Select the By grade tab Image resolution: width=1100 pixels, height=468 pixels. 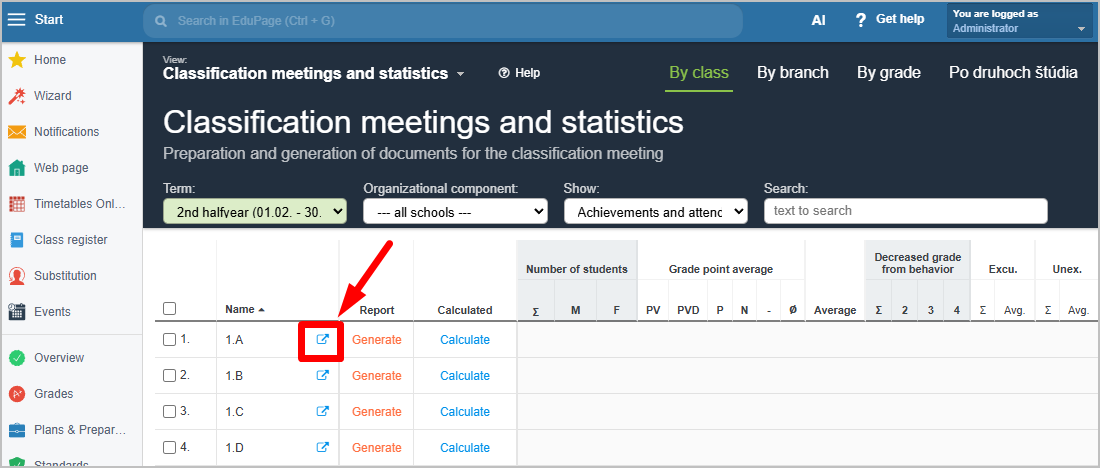click(x=888, y=72)
